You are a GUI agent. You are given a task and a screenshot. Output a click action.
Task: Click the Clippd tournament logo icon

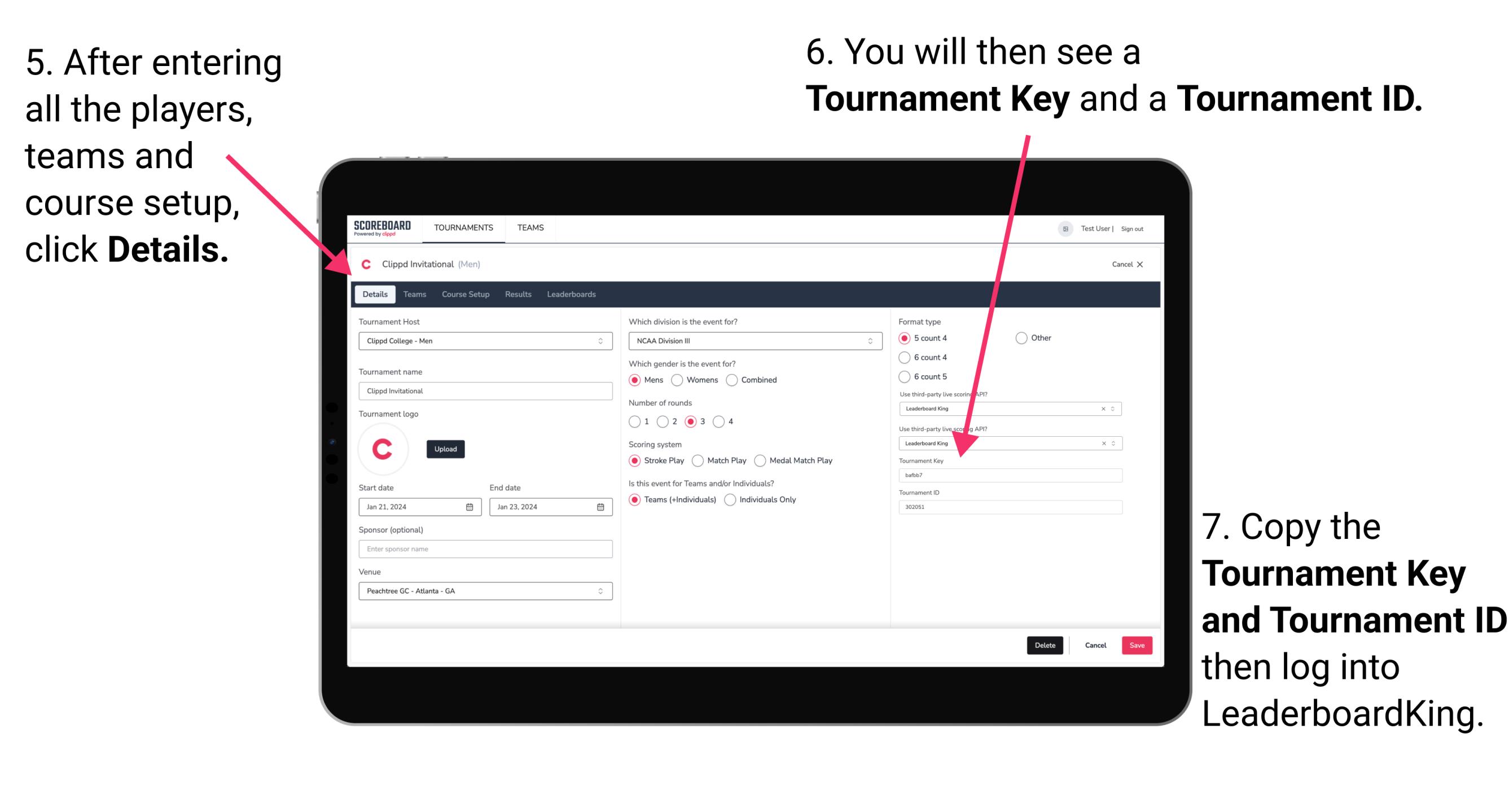point(384,448)
